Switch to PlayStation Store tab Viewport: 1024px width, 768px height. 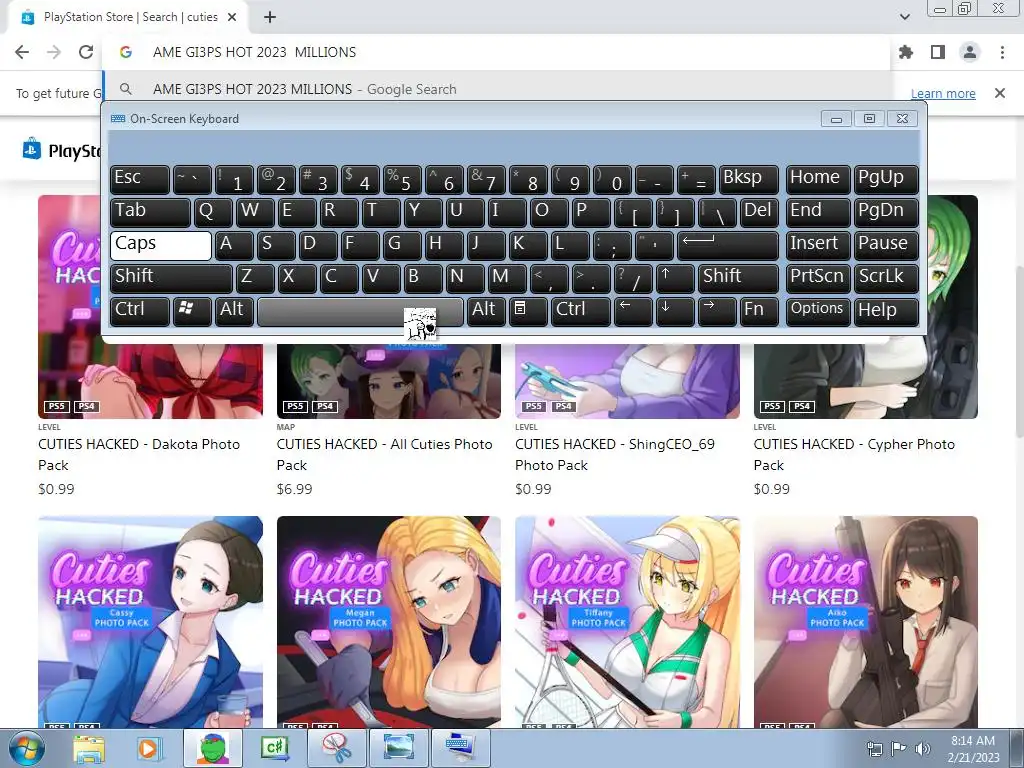(129, 18)
